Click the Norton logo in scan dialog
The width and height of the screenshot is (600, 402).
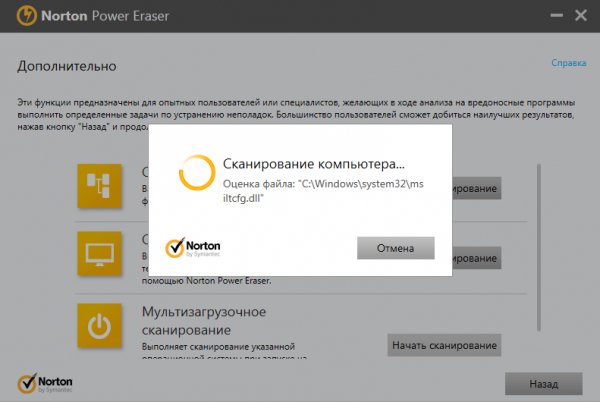[193, 247]
